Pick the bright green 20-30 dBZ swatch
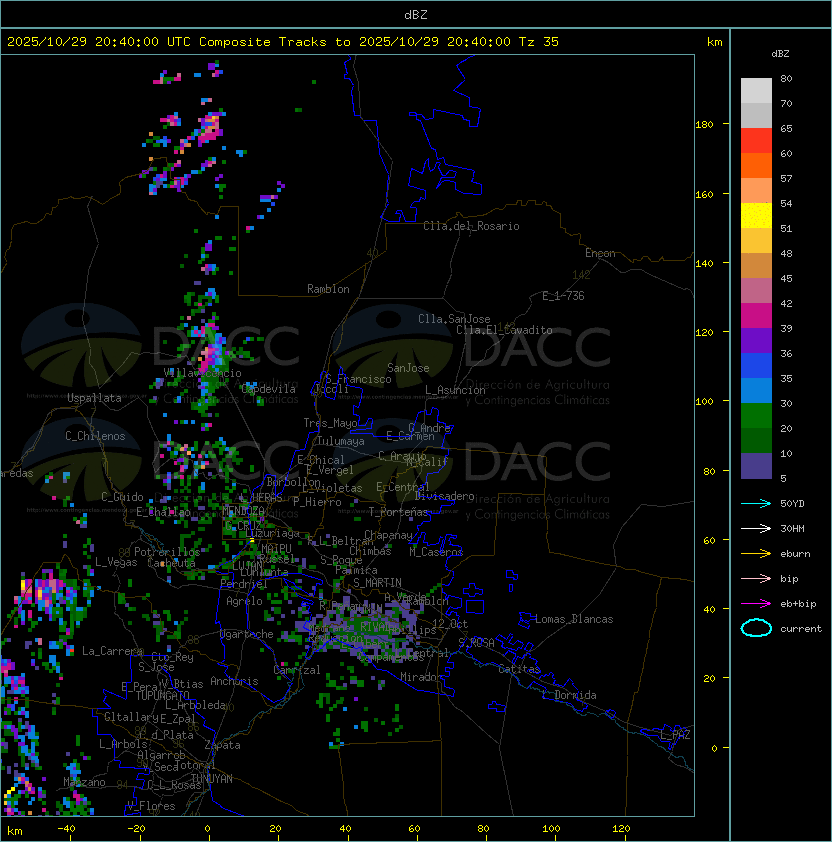Image resolution: width=832 pixels, height=842 pixels. 756,416
